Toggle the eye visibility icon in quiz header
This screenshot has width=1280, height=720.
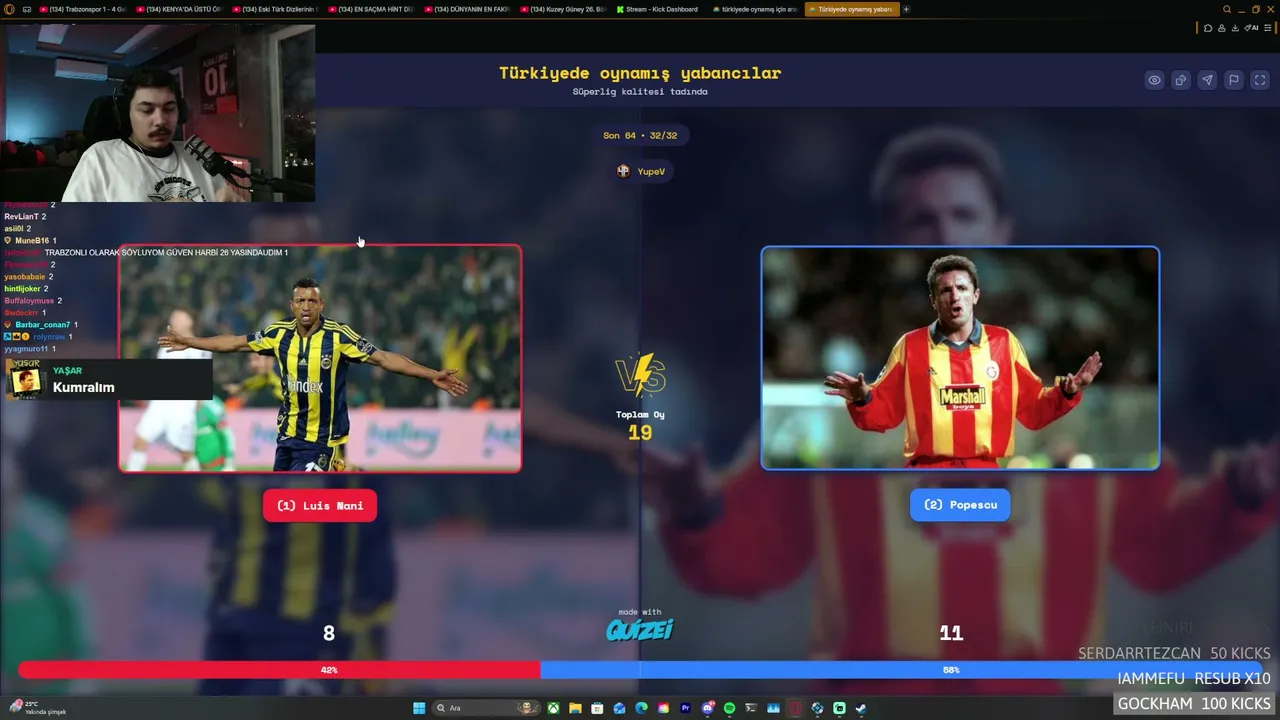(x=1154, y=80)
